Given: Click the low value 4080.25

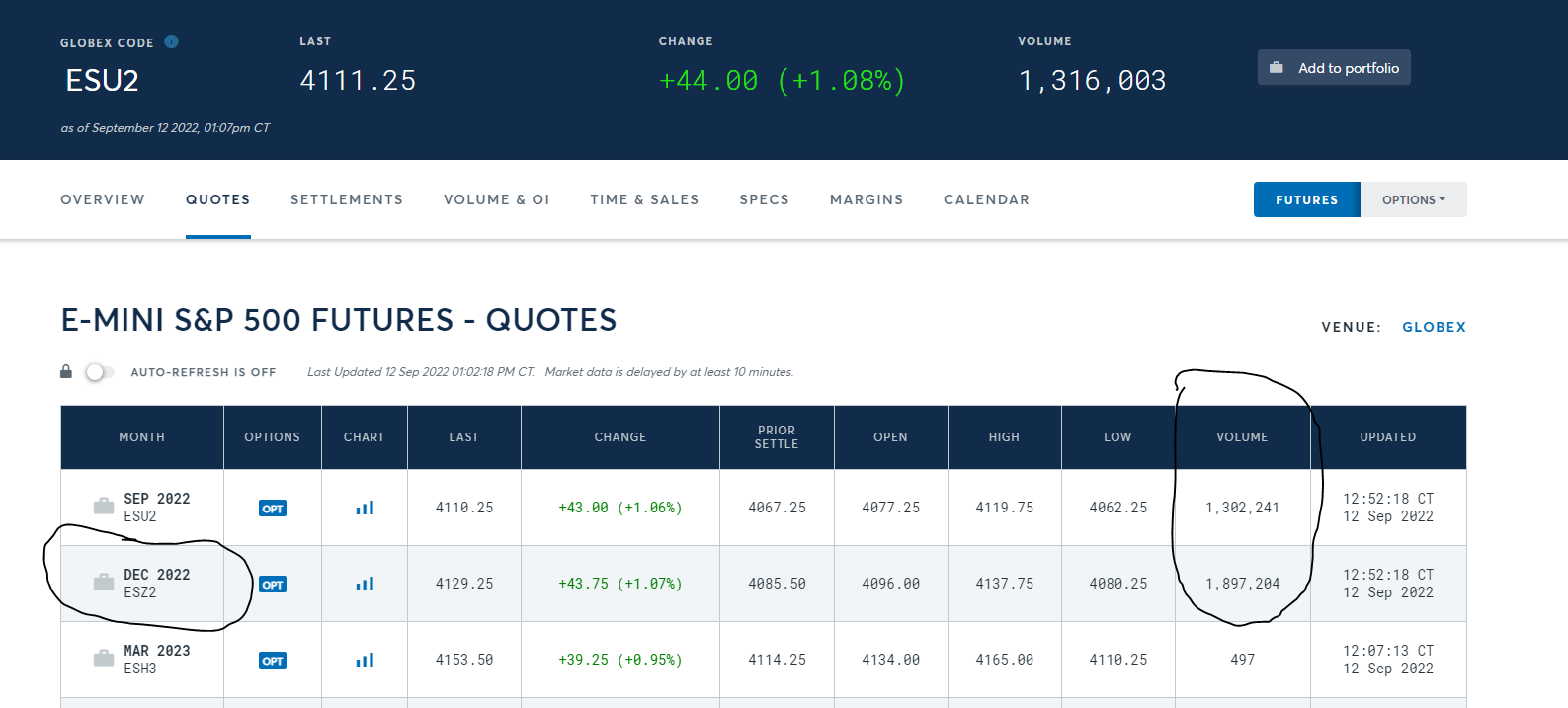Looking at the screenshot, I should pyautogui.click(x=1118, y=584).
